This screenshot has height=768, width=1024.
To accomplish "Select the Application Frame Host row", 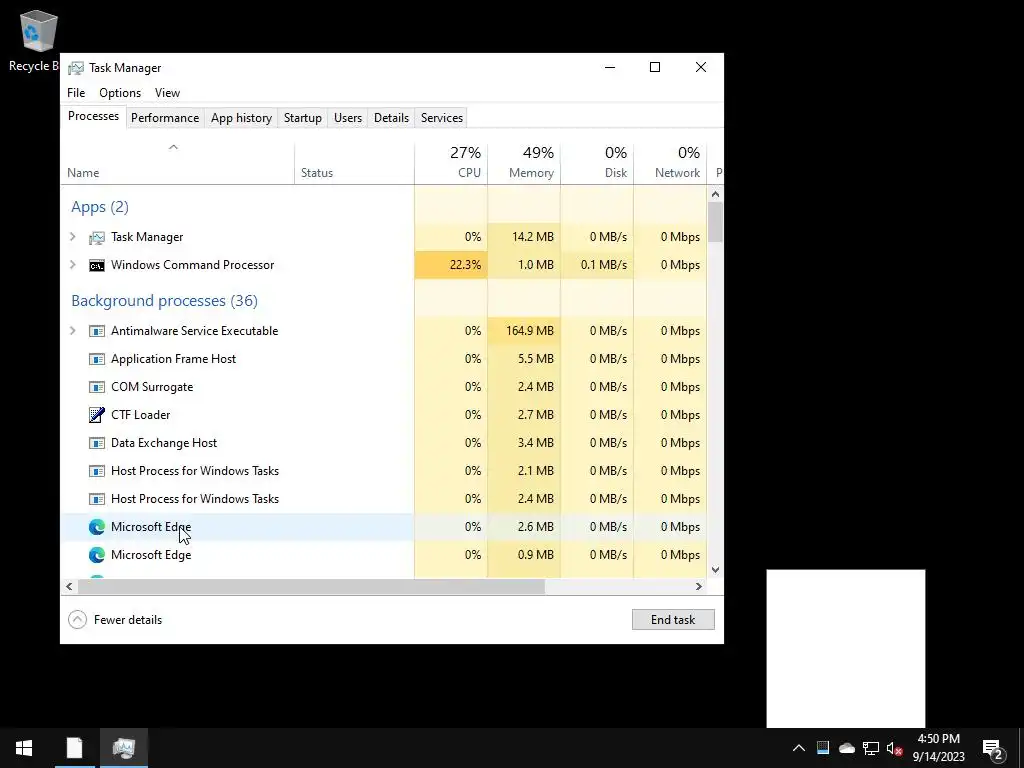I will 384,359.
